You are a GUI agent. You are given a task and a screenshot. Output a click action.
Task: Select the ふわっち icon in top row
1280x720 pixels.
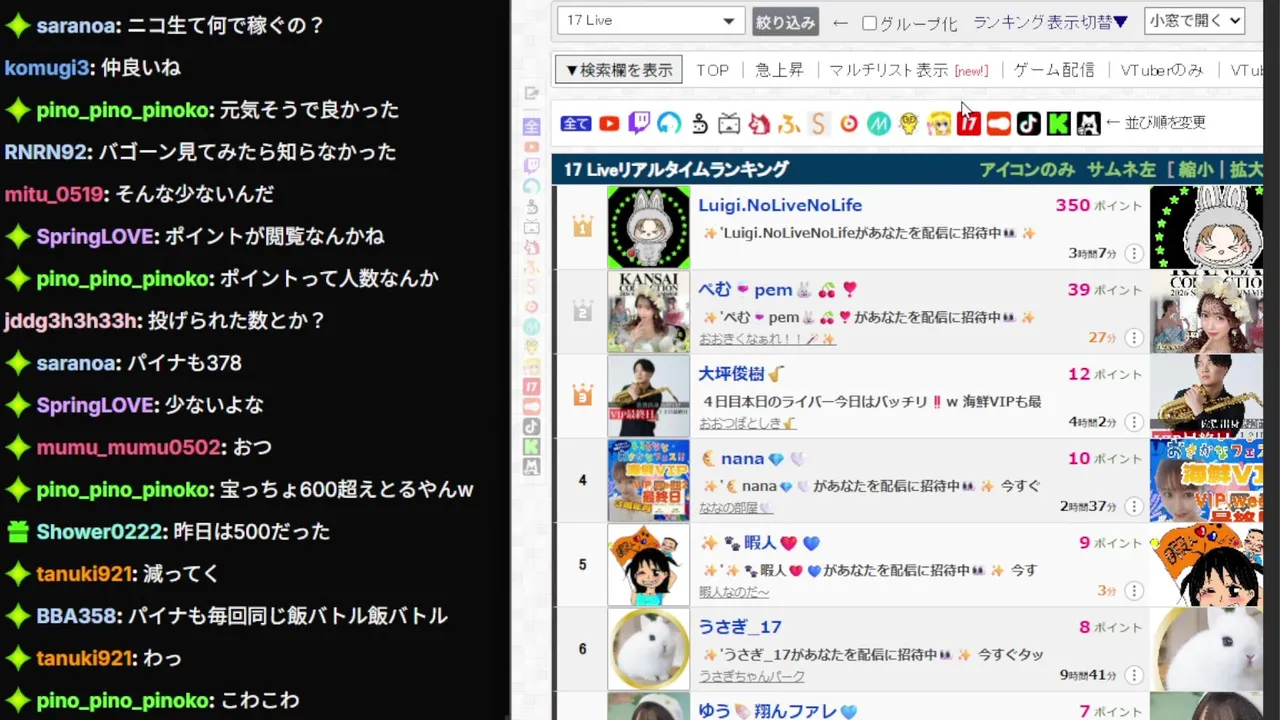790,124
